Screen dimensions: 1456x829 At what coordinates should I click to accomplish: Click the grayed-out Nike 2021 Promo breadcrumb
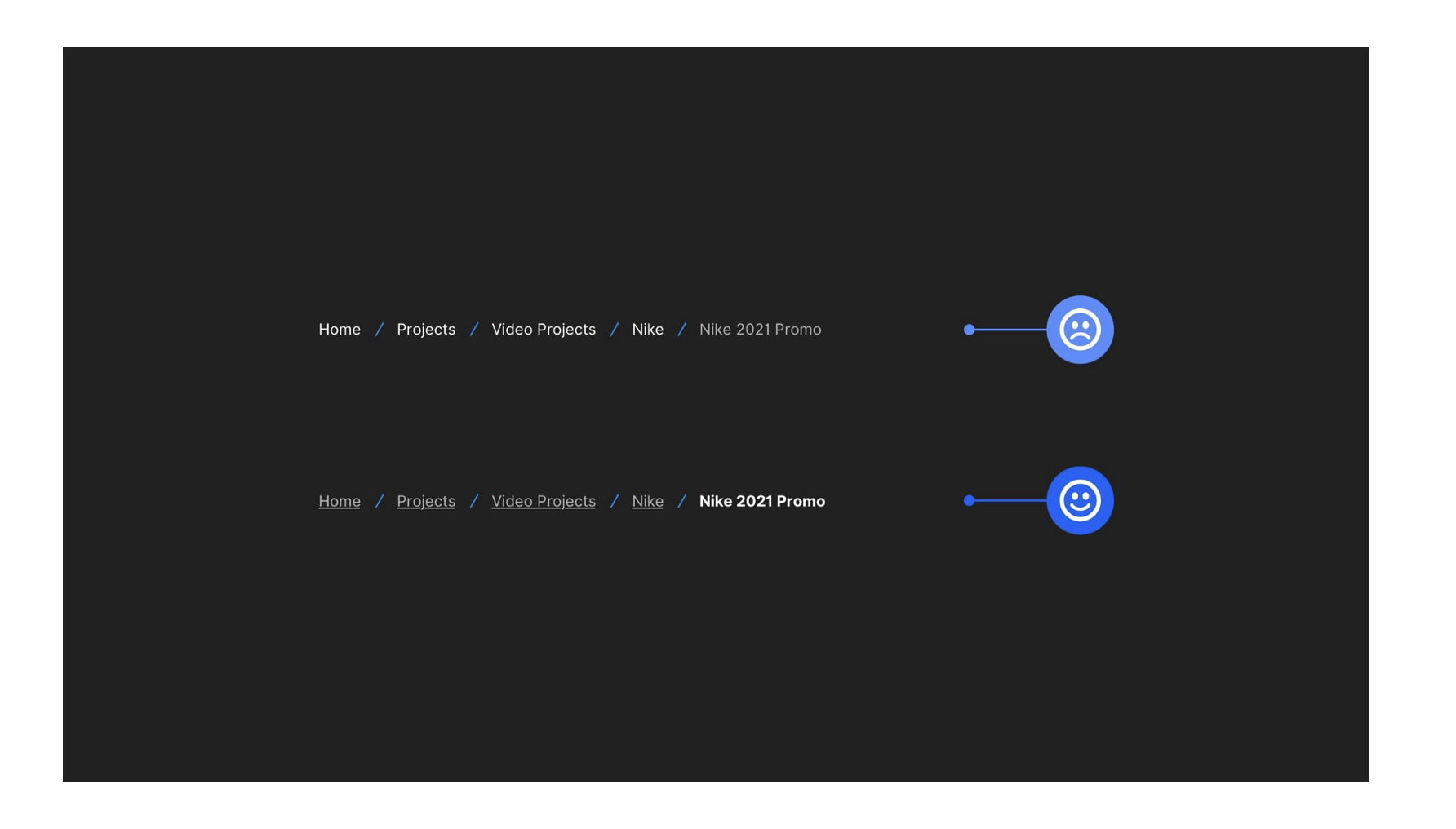click(x=760, y=330)
